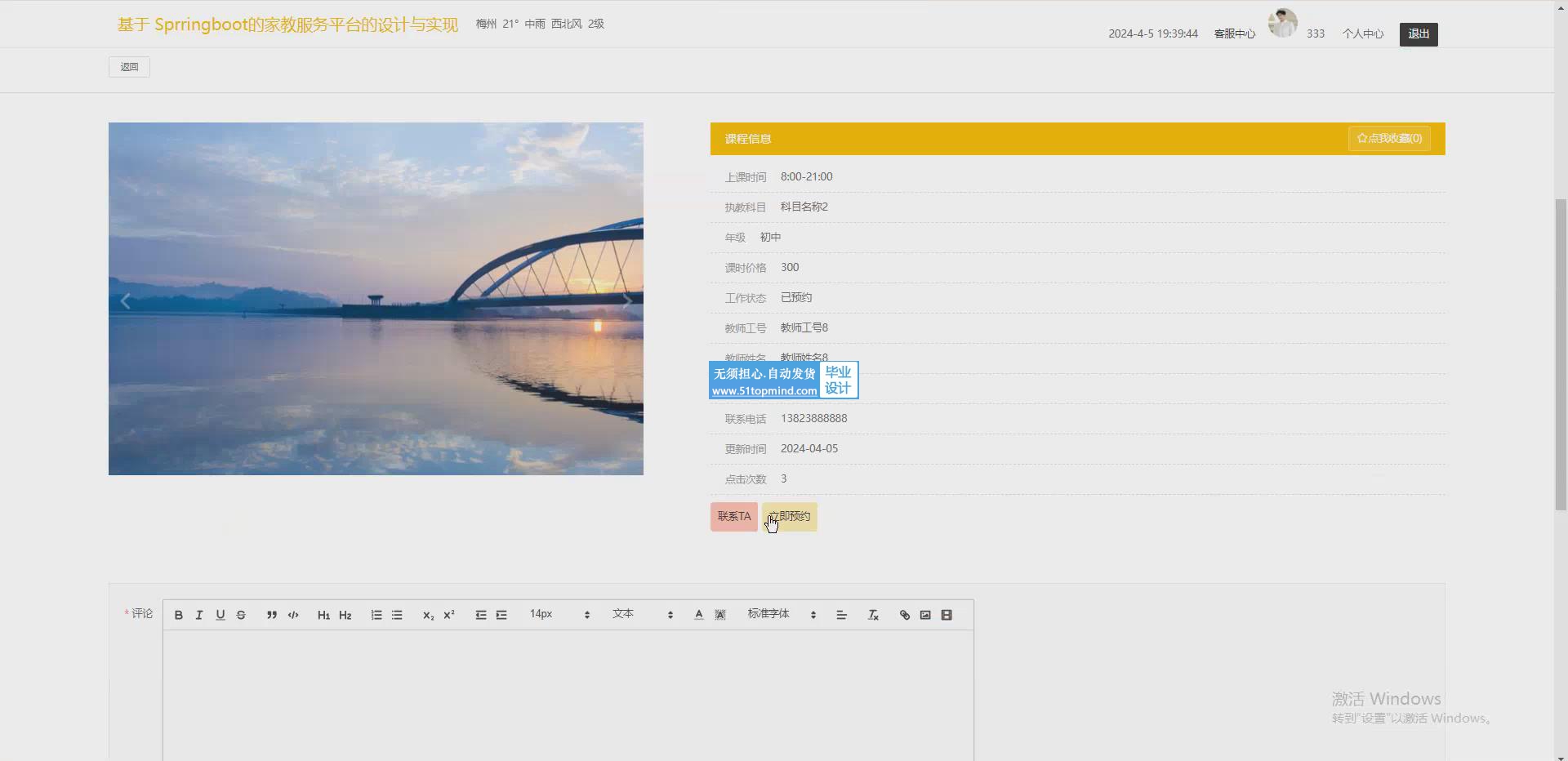Click the username 333
The width and height of the screenshot is (1568, 761).
click(x=1316, y=34)
